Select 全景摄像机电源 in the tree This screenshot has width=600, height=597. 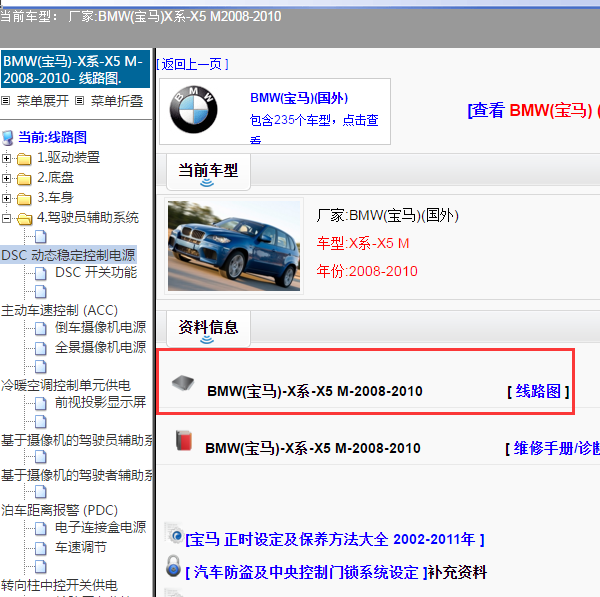[101, 347]
